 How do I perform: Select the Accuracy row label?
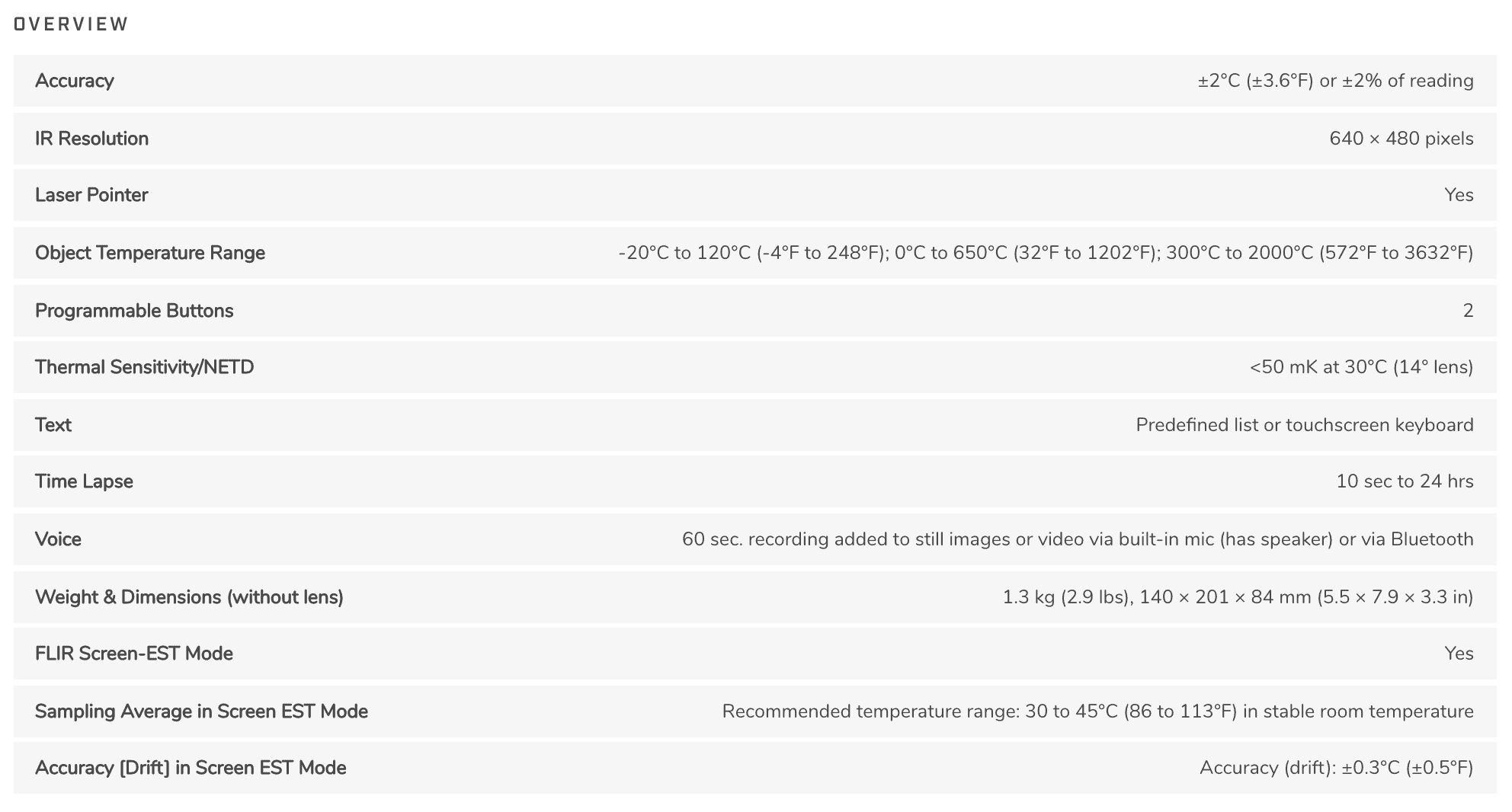(75, 81)
